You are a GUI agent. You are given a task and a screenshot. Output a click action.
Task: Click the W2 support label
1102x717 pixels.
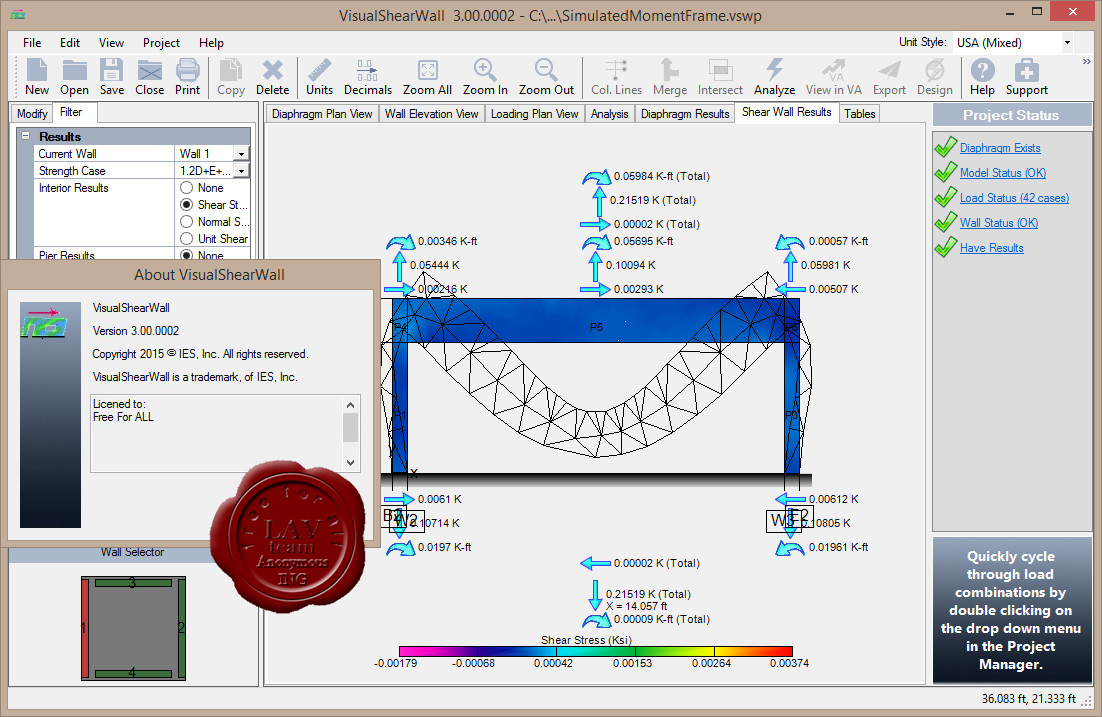(406, 521)
